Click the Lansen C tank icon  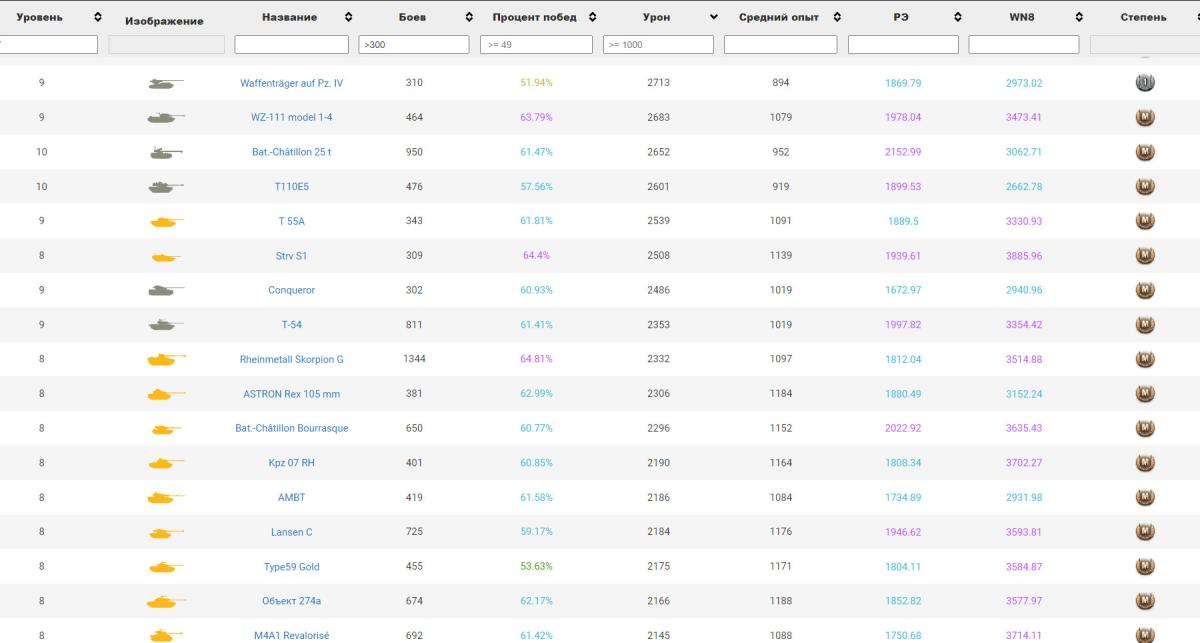coord(166,533)
